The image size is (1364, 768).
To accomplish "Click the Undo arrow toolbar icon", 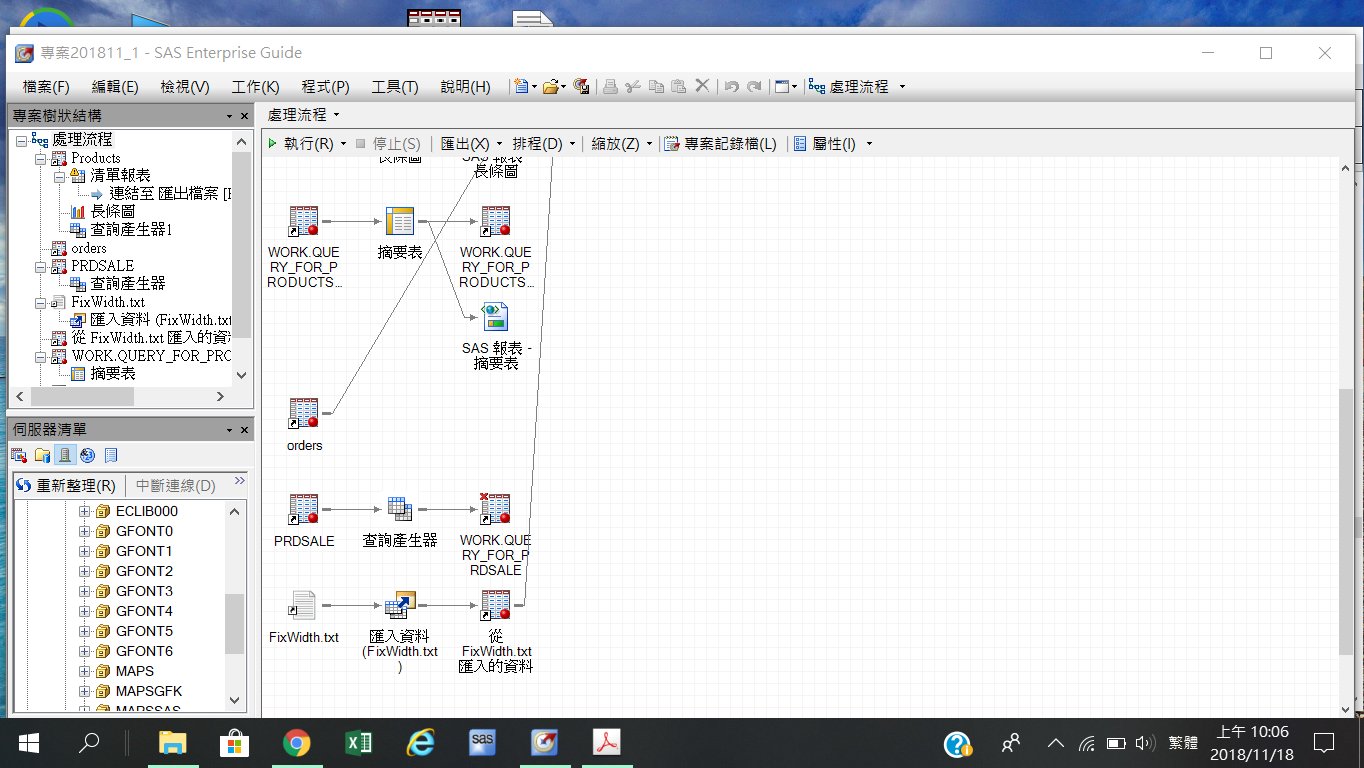I will 731,87.
